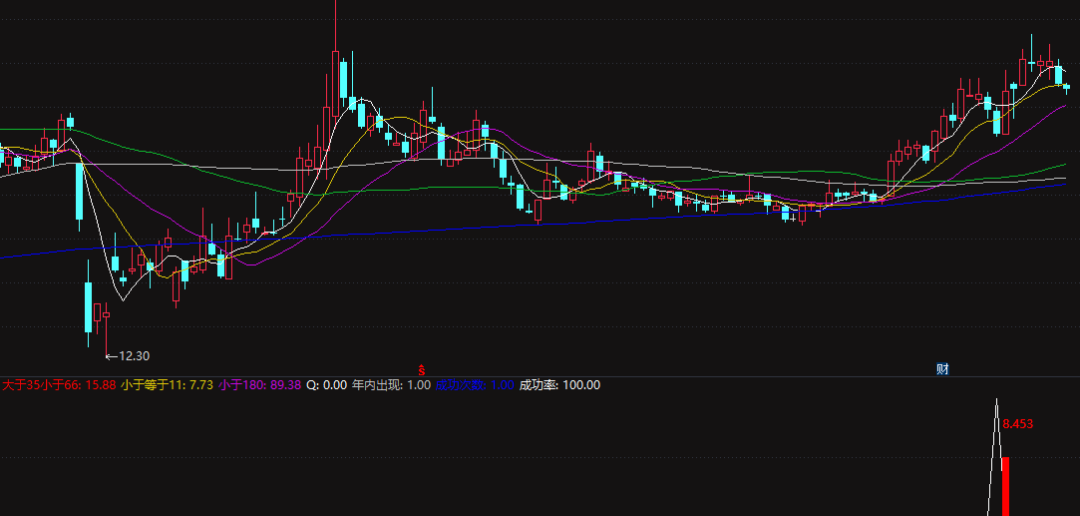Click the 成功率 100.00 readout
The height and width of the screenshot is (516, 1080).
560,385
